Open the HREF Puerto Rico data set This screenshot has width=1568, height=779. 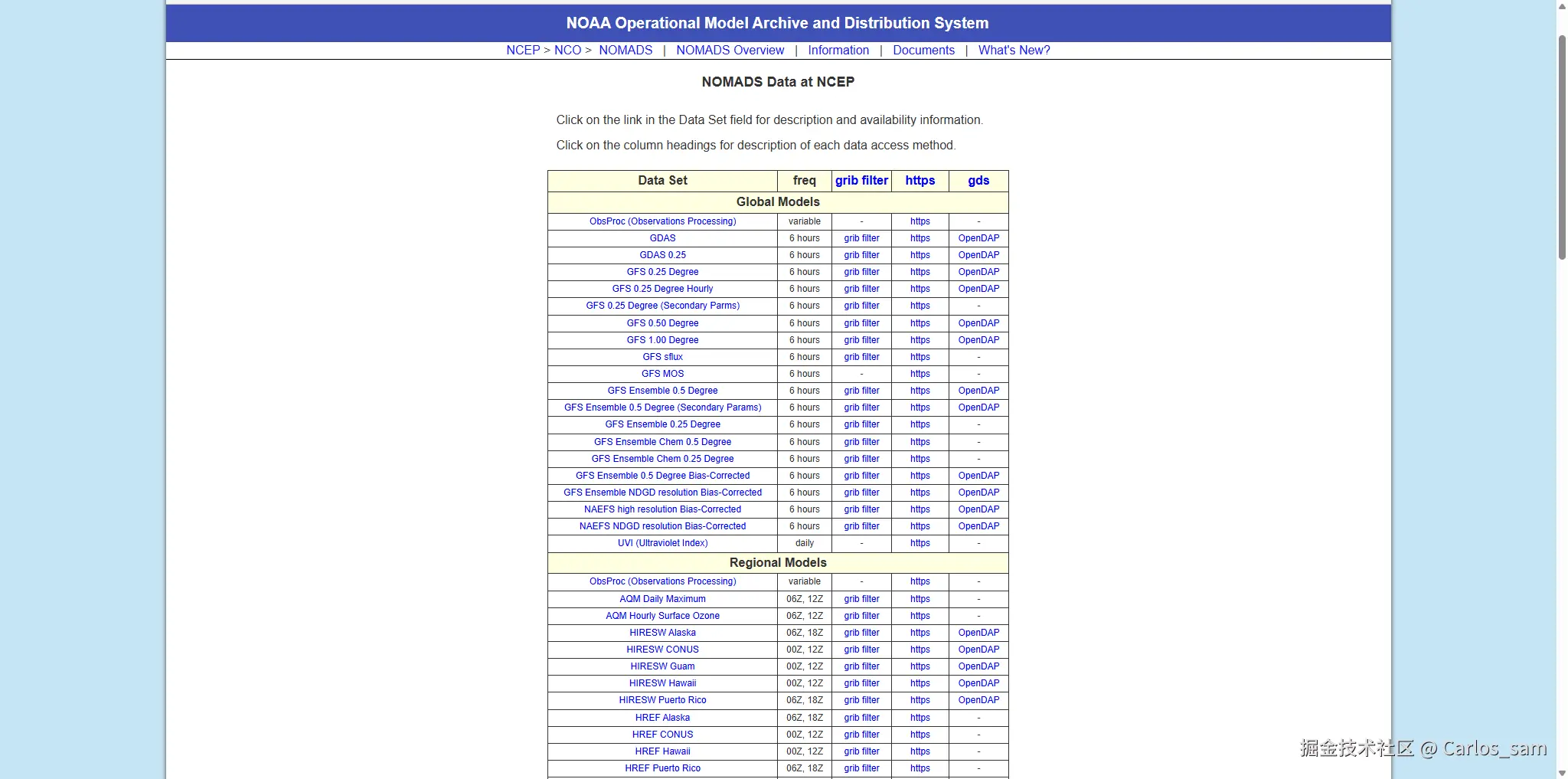click(x=663, y=768)
